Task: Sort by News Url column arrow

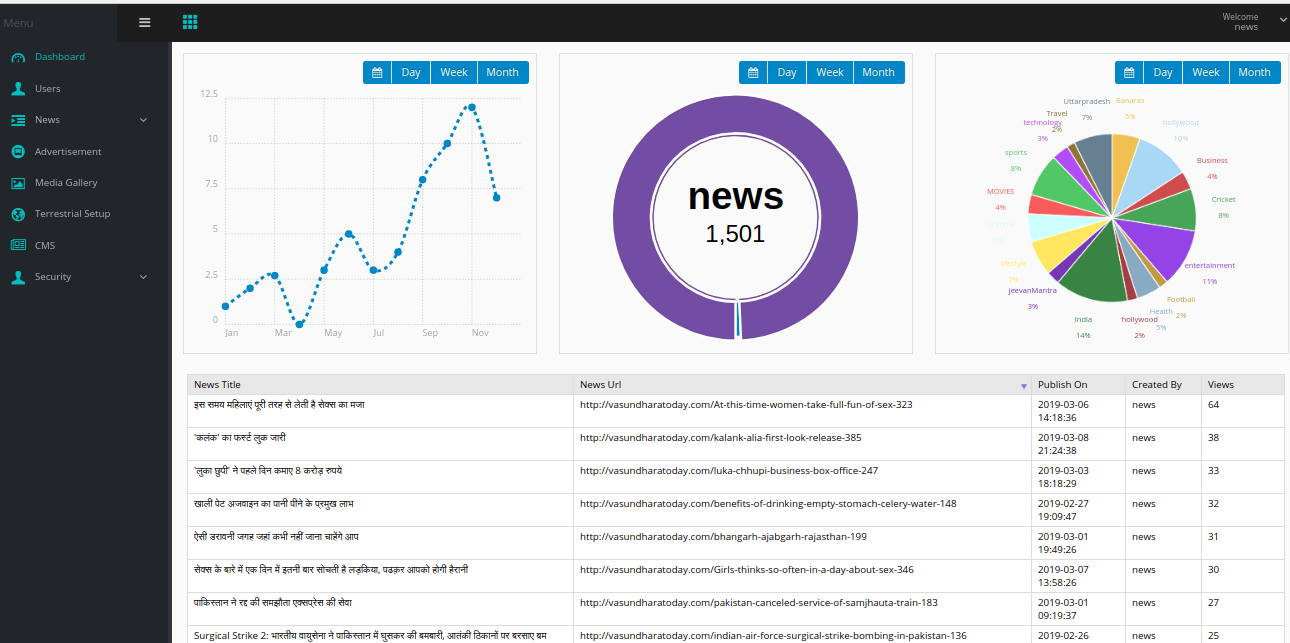Action: click(1023, 386)
